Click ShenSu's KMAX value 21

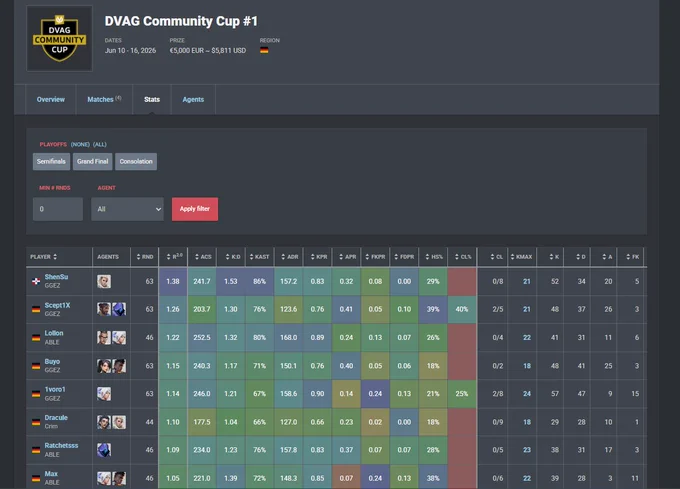pos(526,281)
